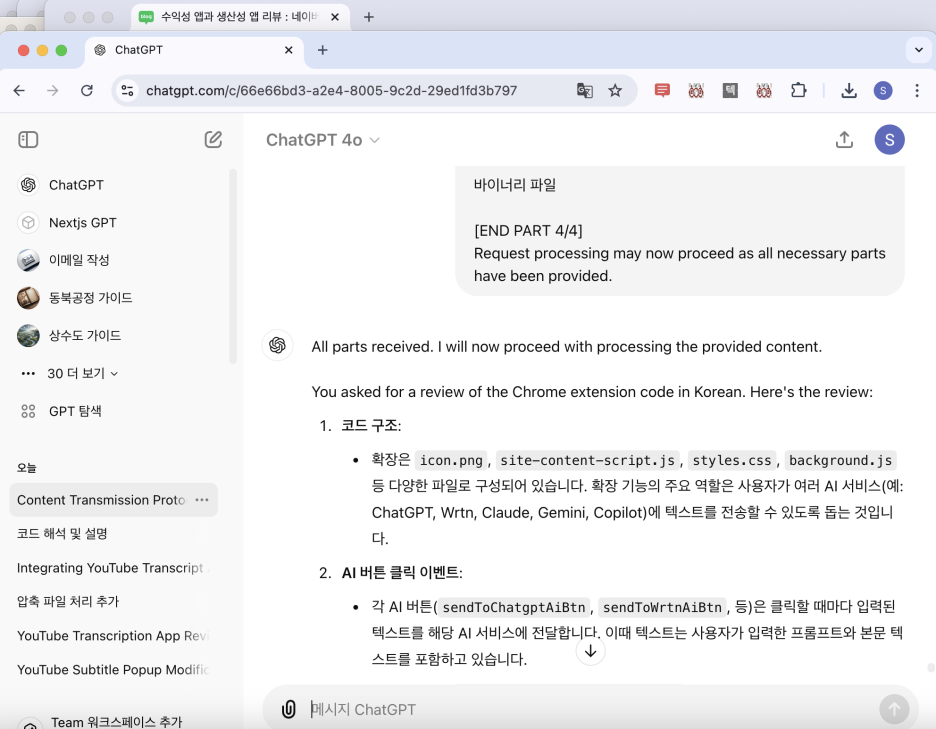Image resolution: width=936 pixels, height=729 pixels.
Task: Click the ChatGPT assistant avatar icon
Action: 277,345
